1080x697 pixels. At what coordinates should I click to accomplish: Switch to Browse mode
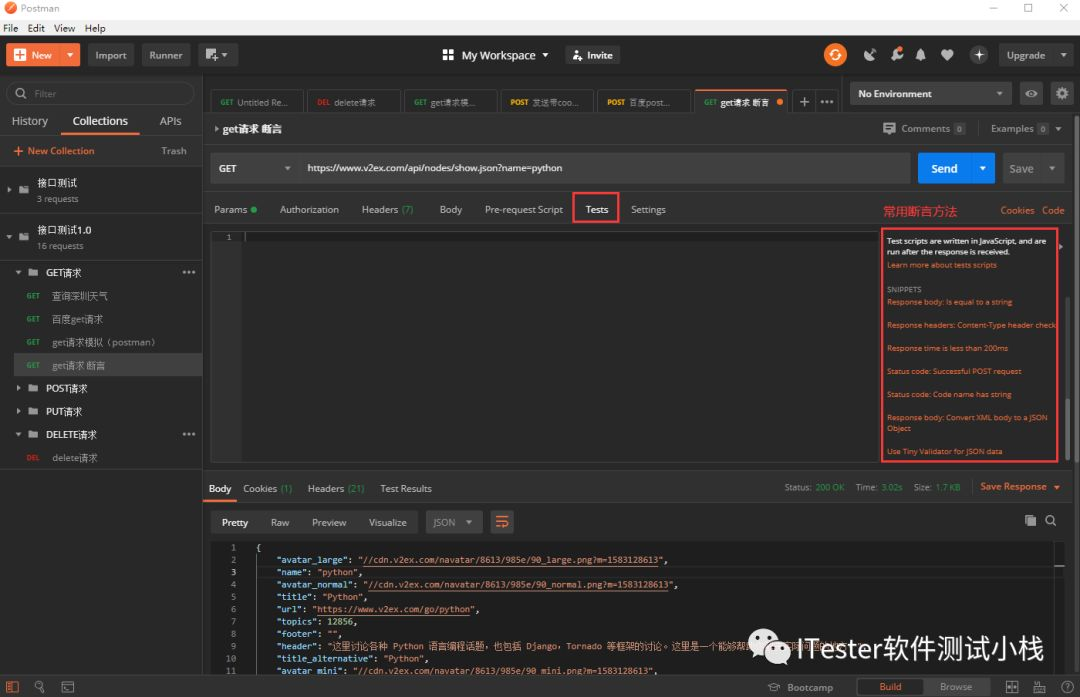coord(956,687)
